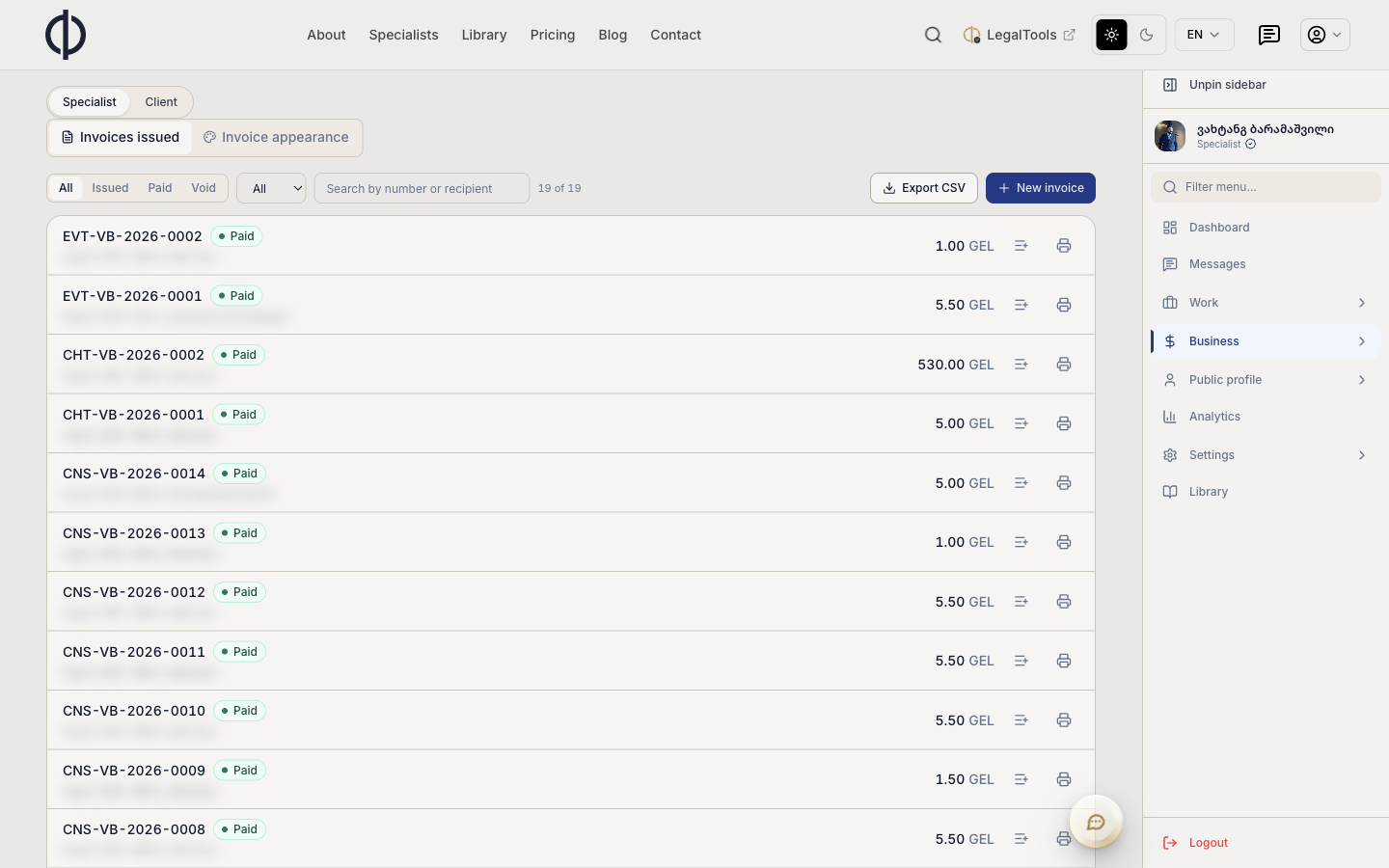Screen dimensions: 1389x868
Task: Switch to dark theme mode
Action: (1147, 35)
